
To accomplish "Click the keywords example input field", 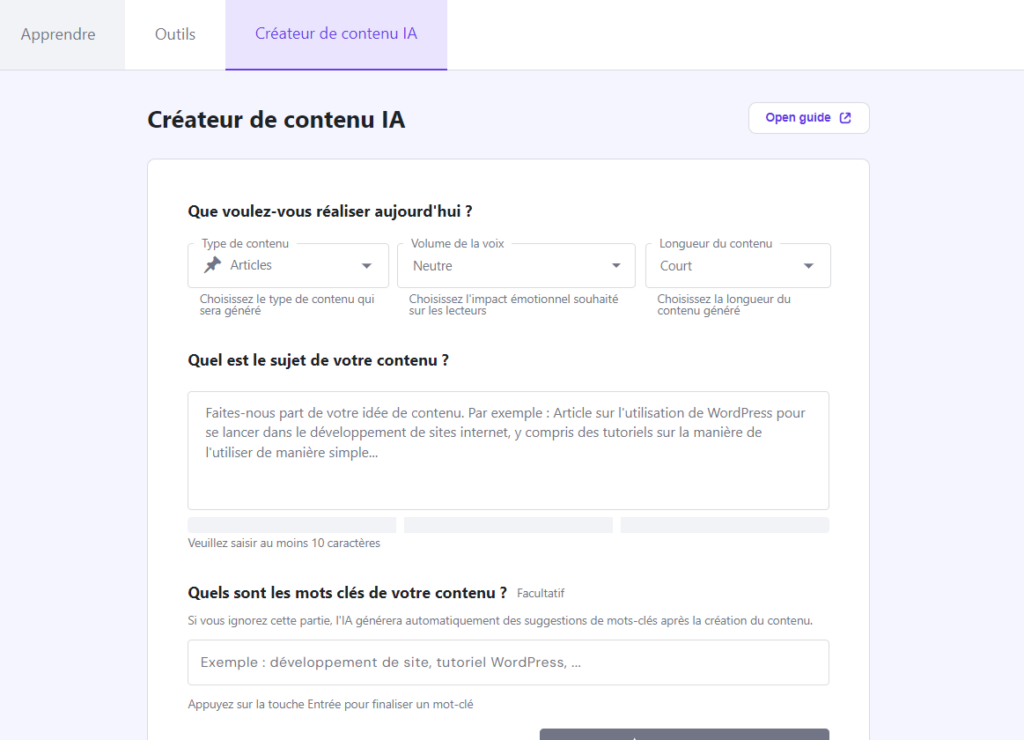I will click(x=508, y=662).
